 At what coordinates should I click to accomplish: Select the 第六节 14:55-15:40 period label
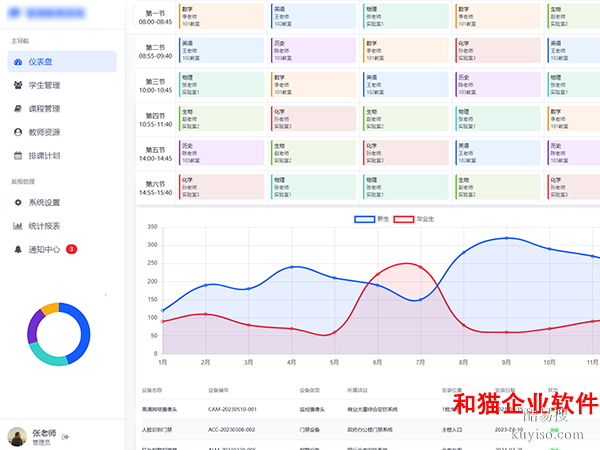coord(155,188)
